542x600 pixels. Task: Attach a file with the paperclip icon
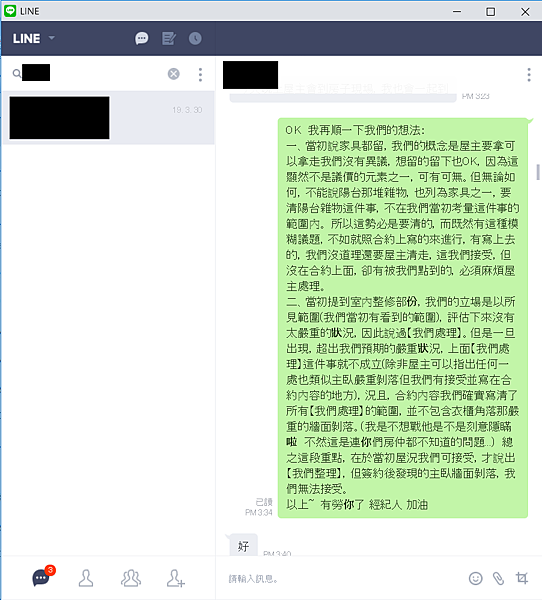click(x=498, y=578)
